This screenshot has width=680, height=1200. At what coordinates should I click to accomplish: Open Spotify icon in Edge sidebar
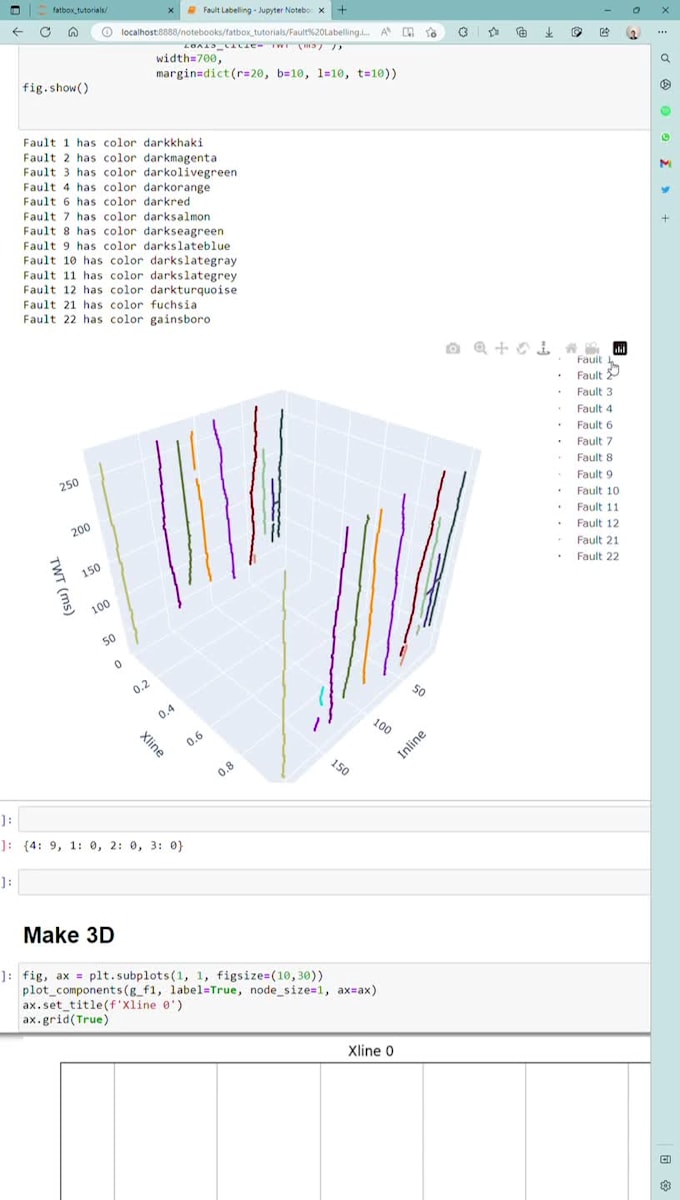pos(666,110)
